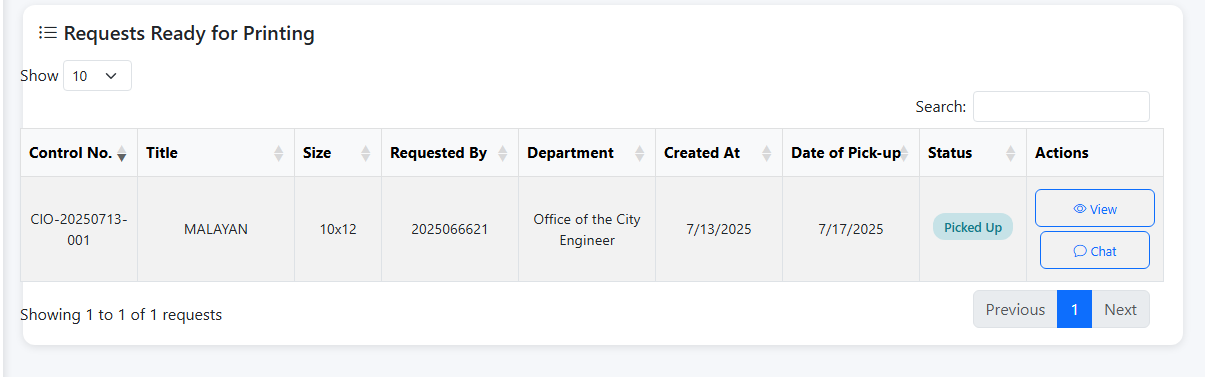View request CIO-20250713-001 details
The image size is (1205, 377).
point(1095,208)
